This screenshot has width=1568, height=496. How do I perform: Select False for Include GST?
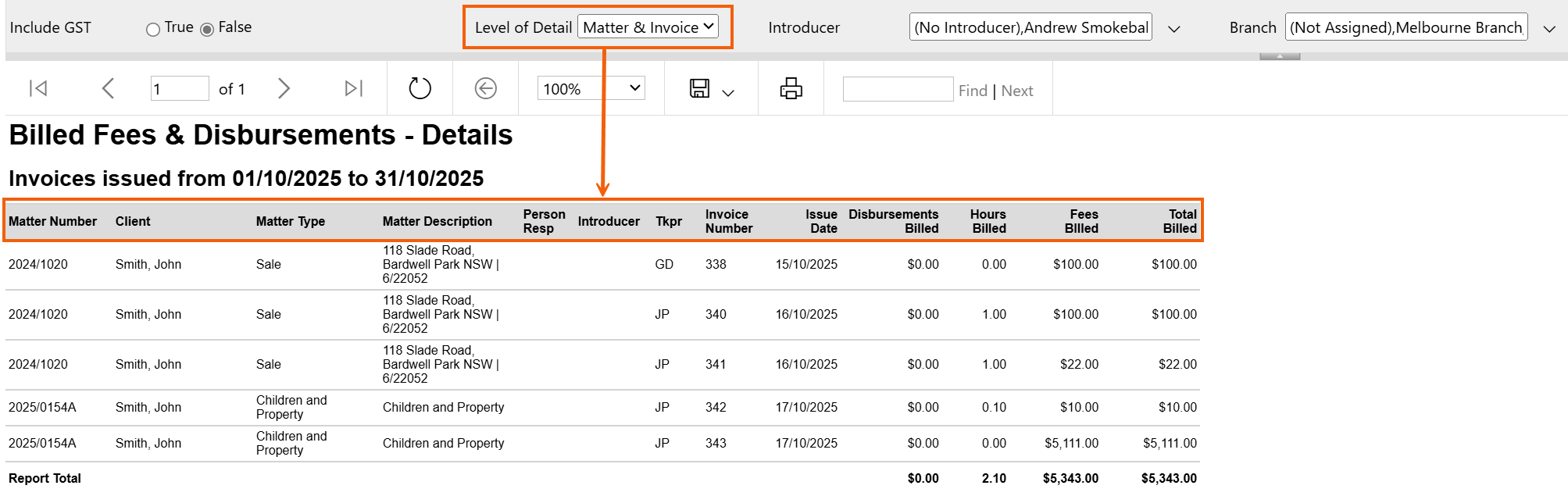(x=207, y=30)
